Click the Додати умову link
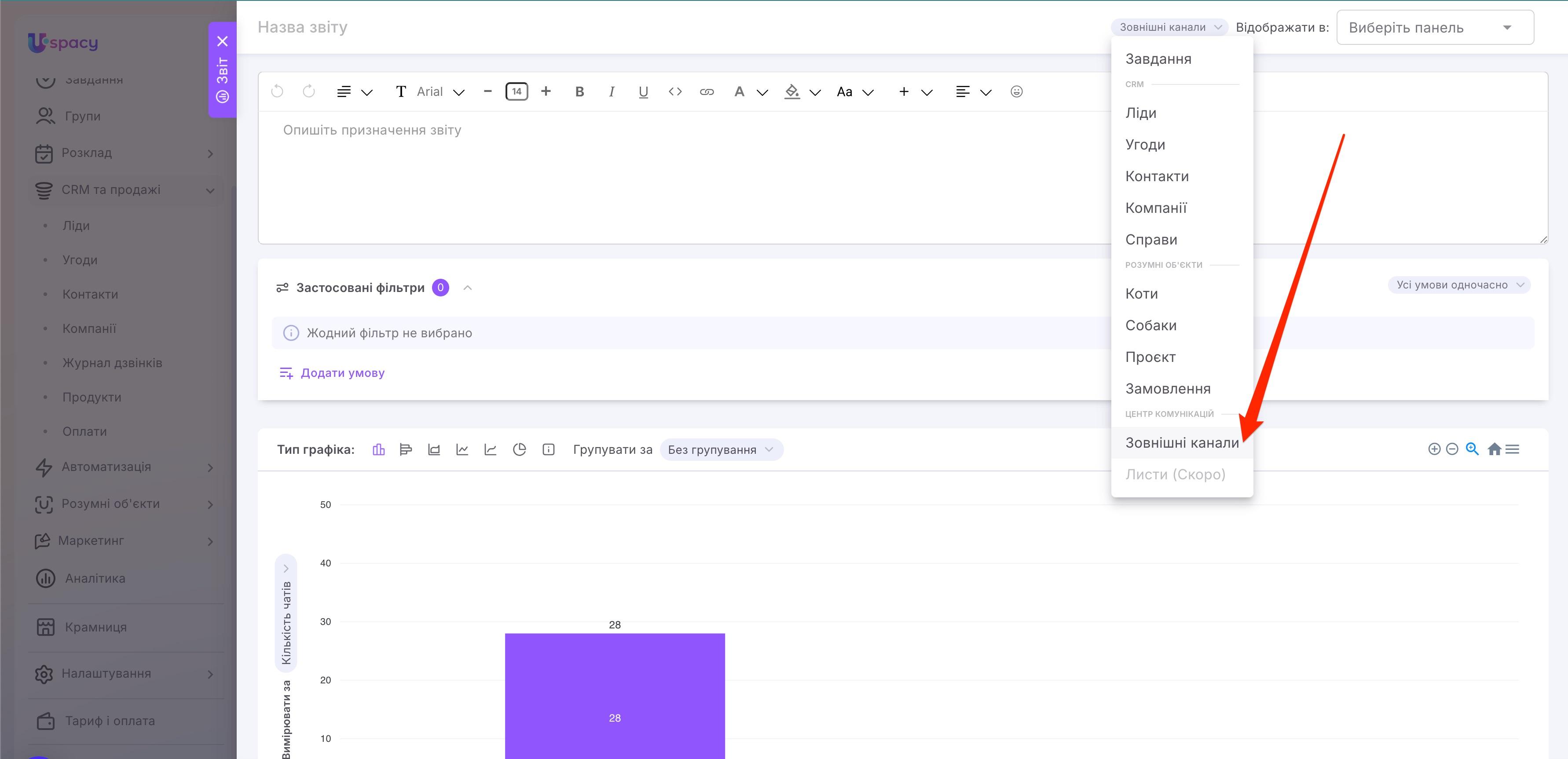 pyautogui.click(x=332, y=373)
